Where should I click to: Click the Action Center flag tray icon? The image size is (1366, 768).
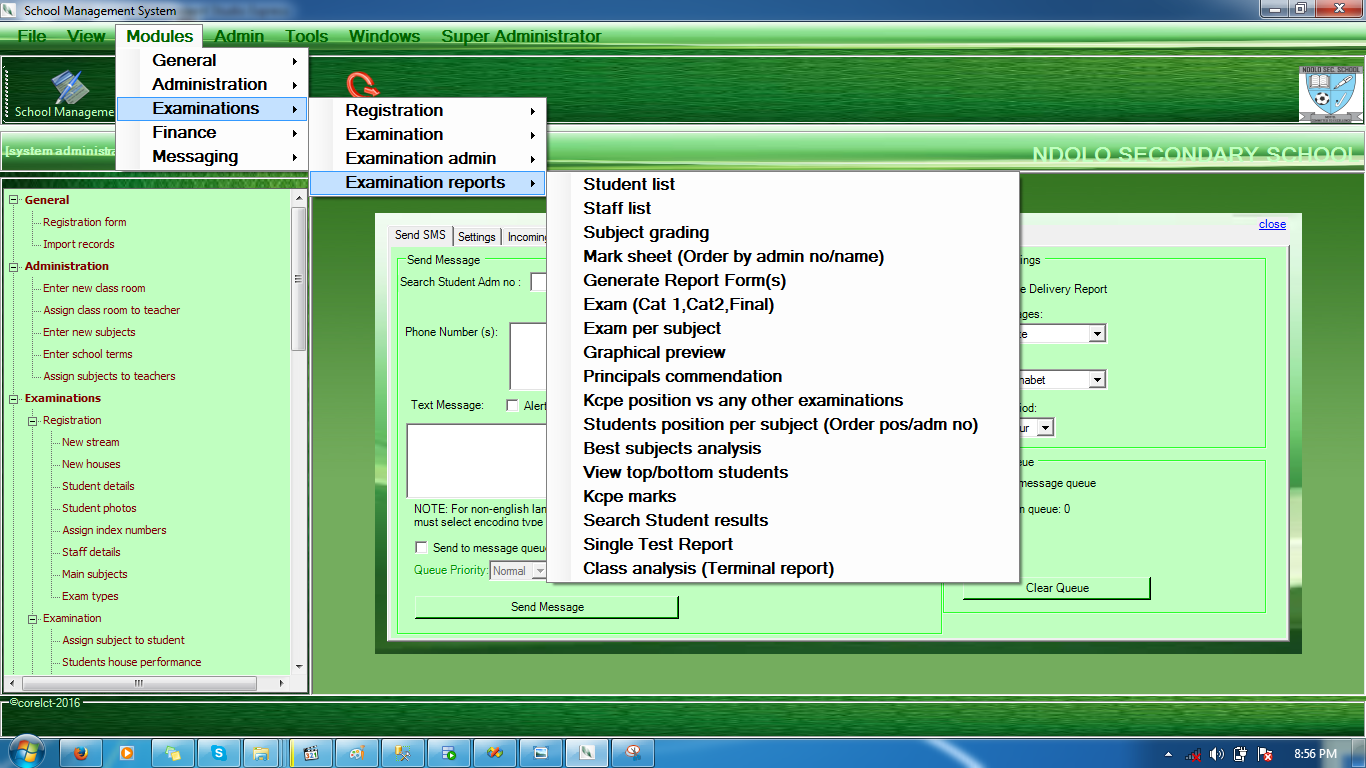1264,754
